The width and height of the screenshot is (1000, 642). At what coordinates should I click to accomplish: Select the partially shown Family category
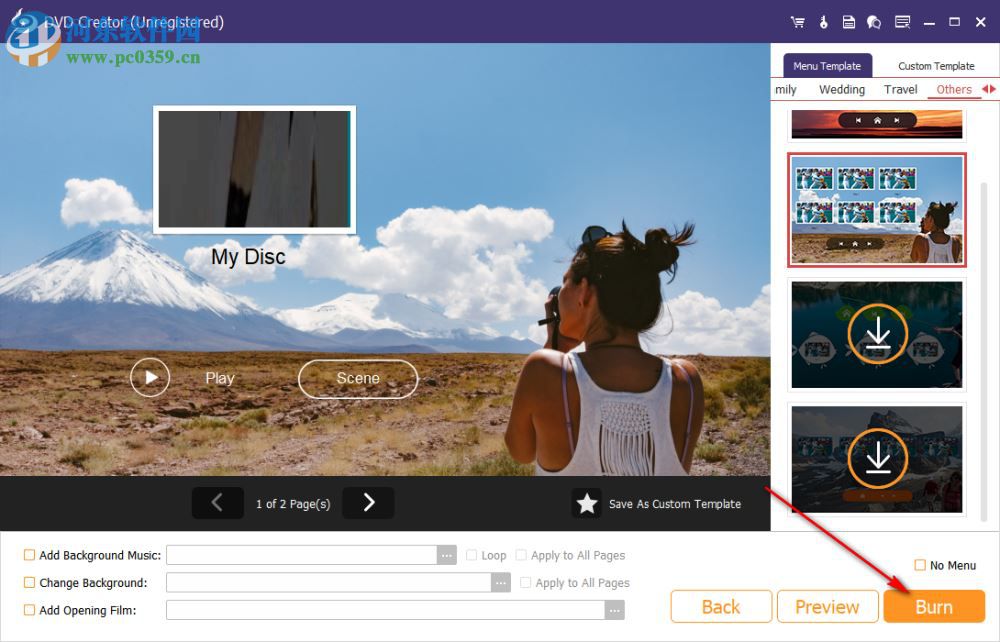pos(786,89)
